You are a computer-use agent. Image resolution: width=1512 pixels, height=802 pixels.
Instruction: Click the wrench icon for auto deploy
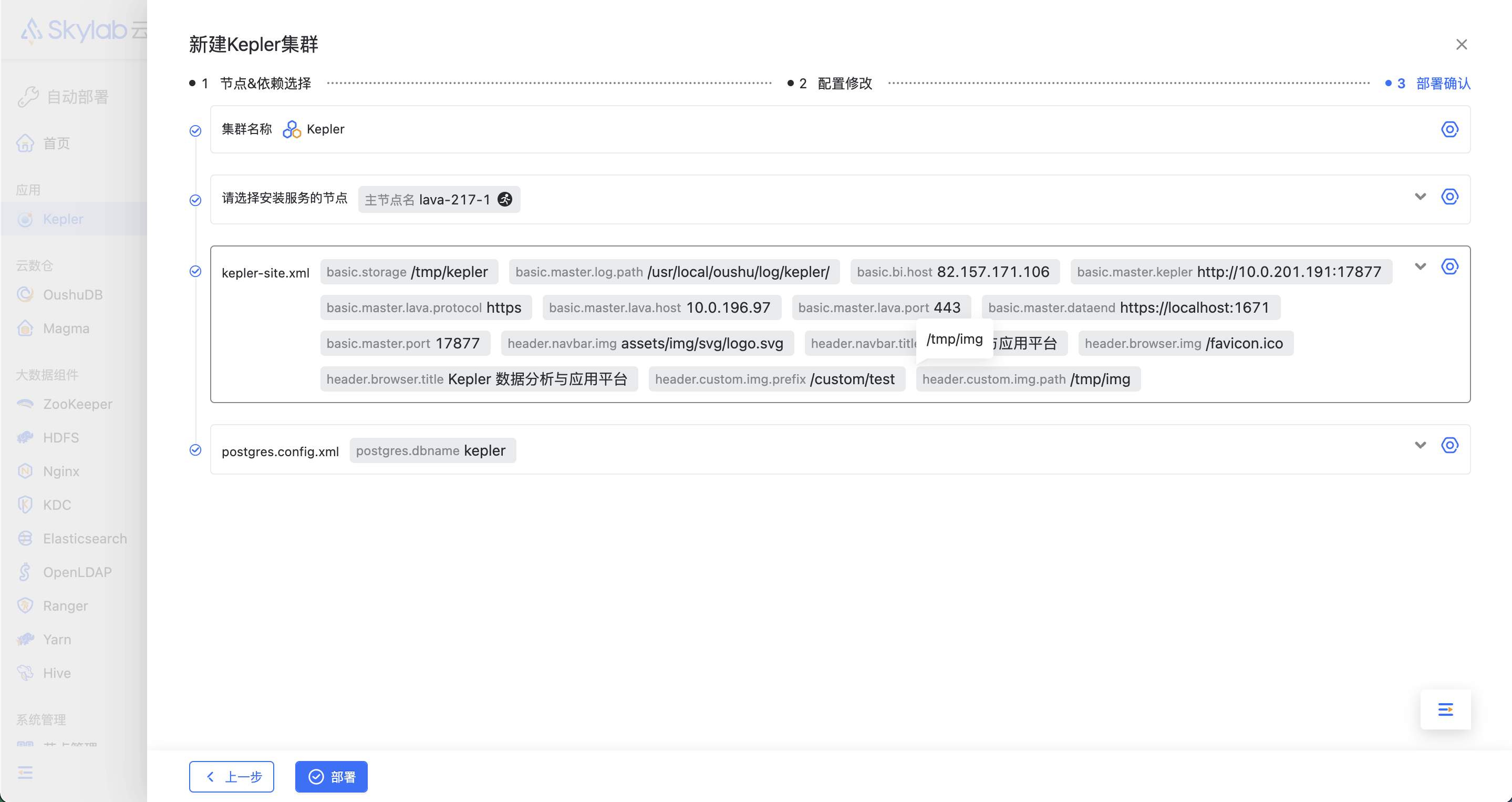[x=28, y=96]
